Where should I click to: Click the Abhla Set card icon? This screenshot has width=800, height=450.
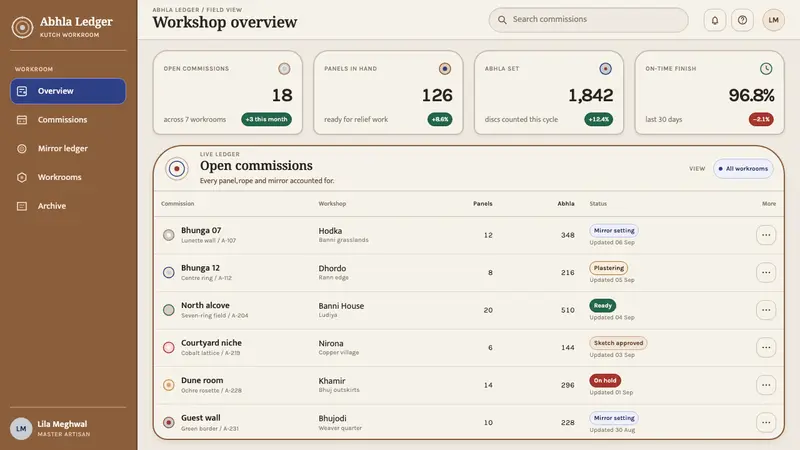tap(606, 68)
